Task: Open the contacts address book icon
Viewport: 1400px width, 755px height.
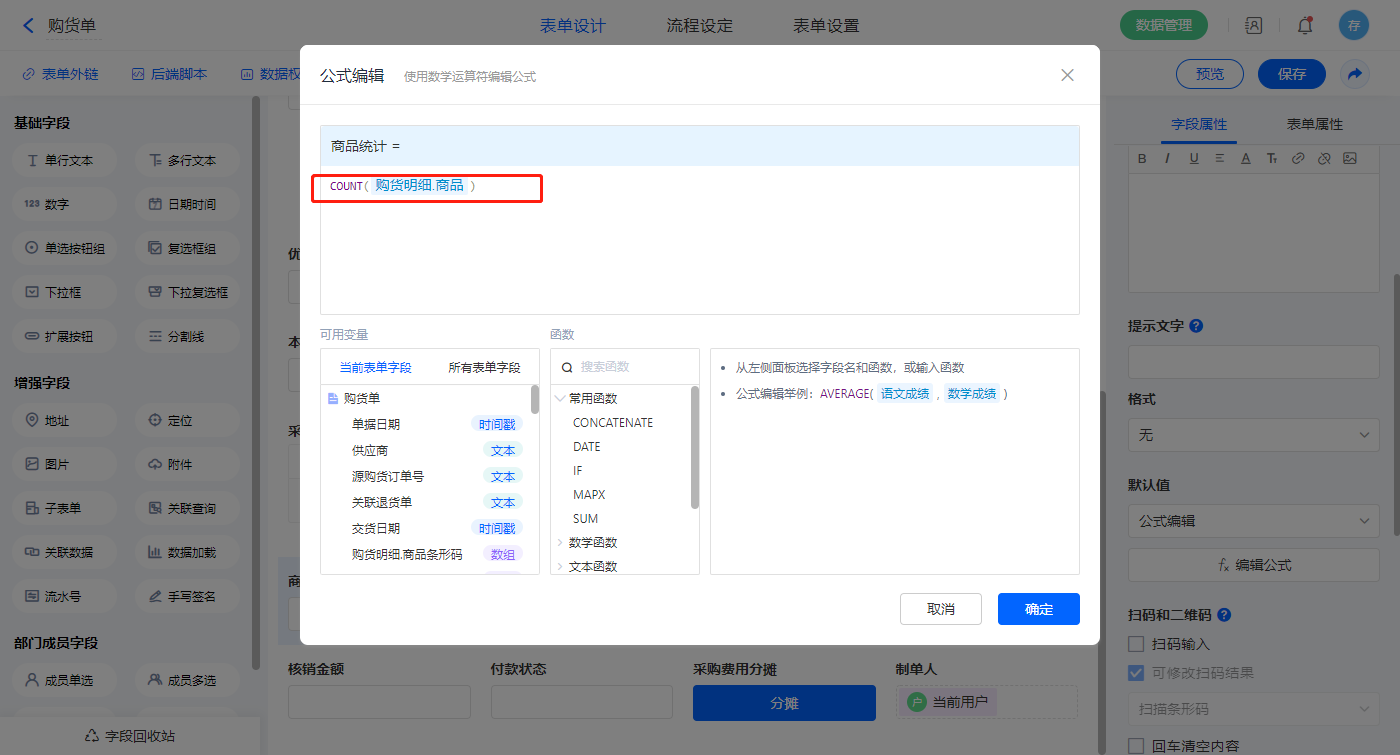Action: 1253,26
